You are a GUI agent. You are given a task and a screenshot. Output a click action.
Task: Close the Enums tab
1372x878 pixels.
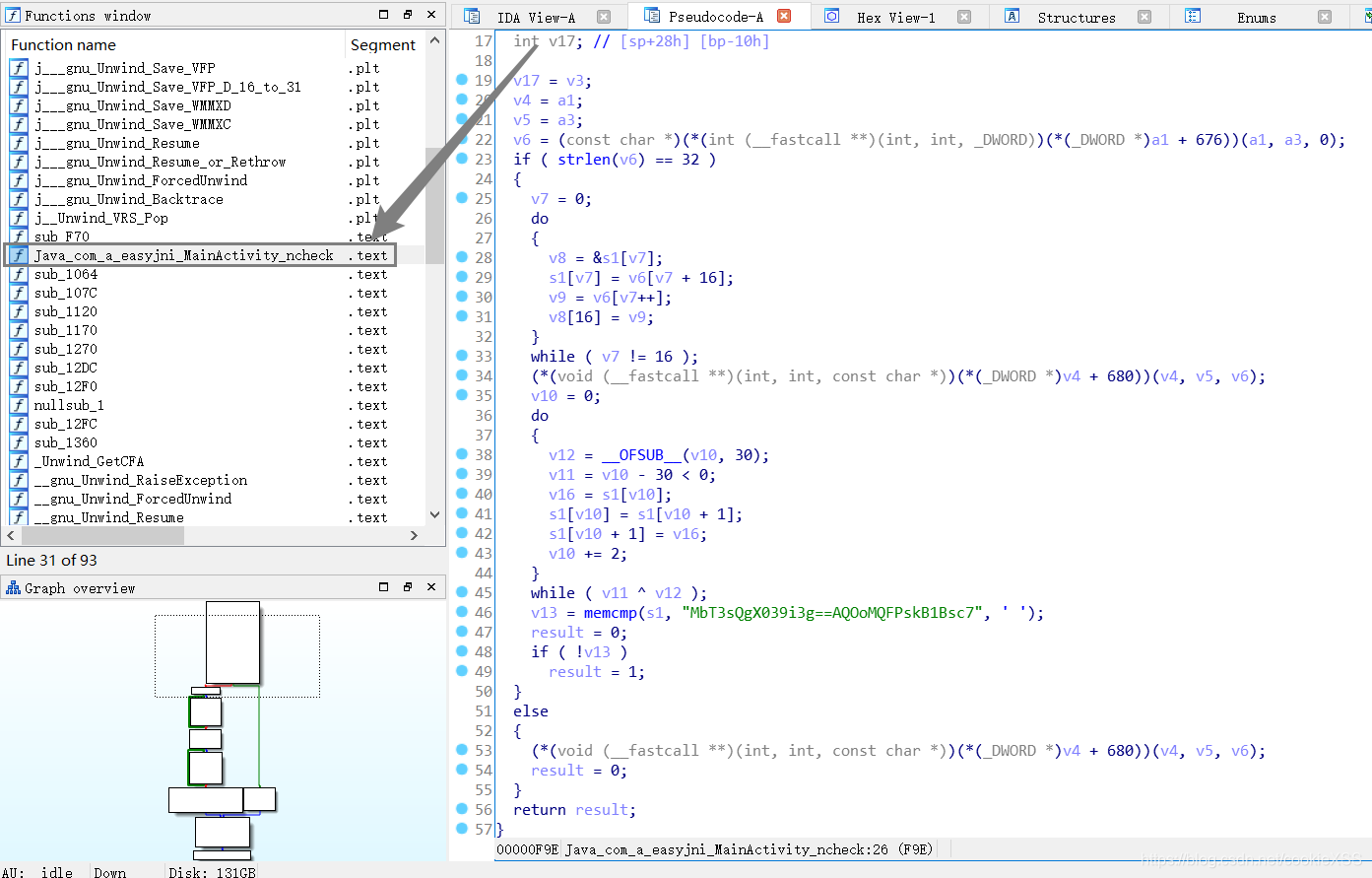(1325, 17)
